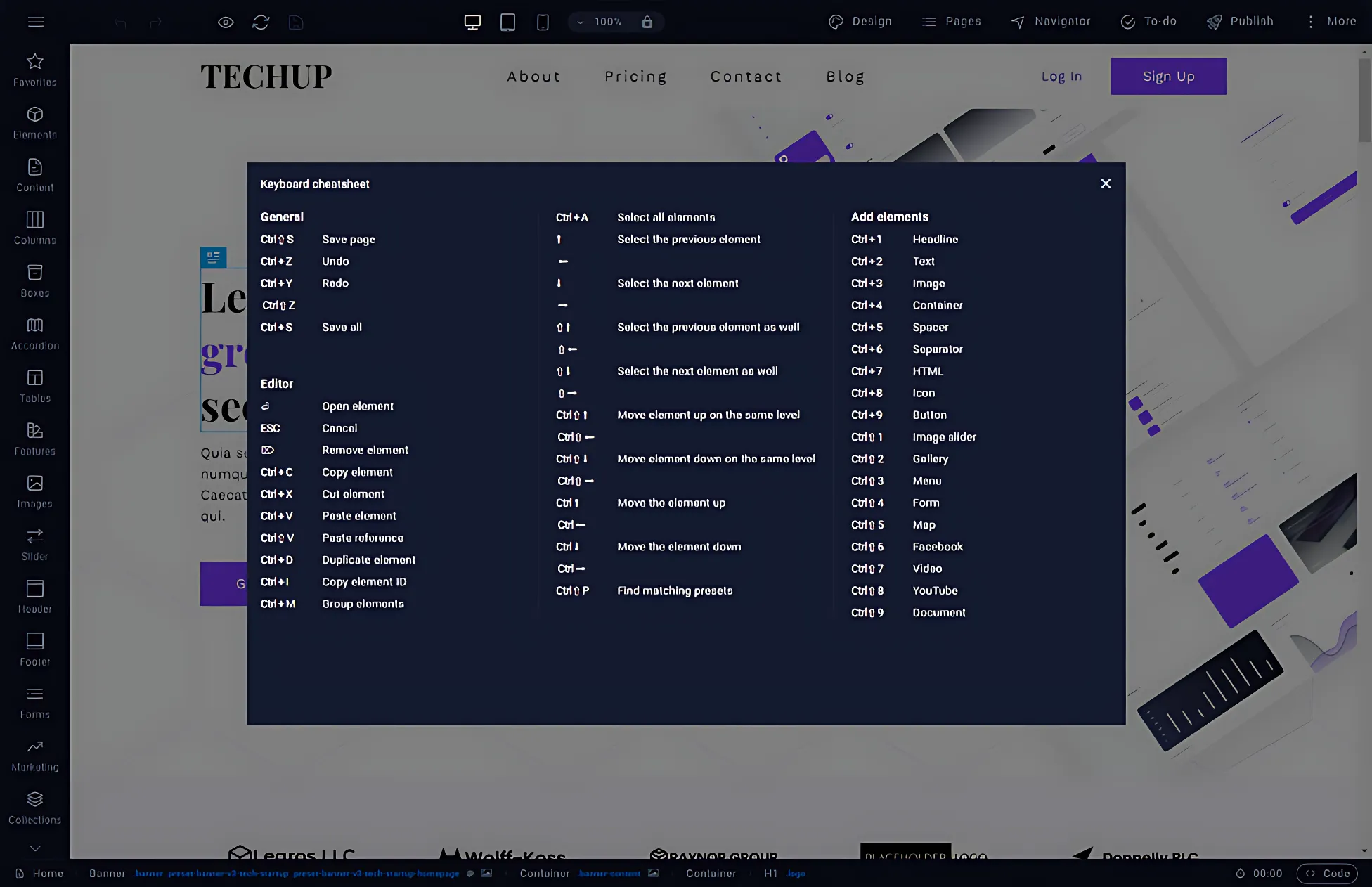Open the hamburger menu
This screenshot has height=887, width=1372.
[36, 22]
